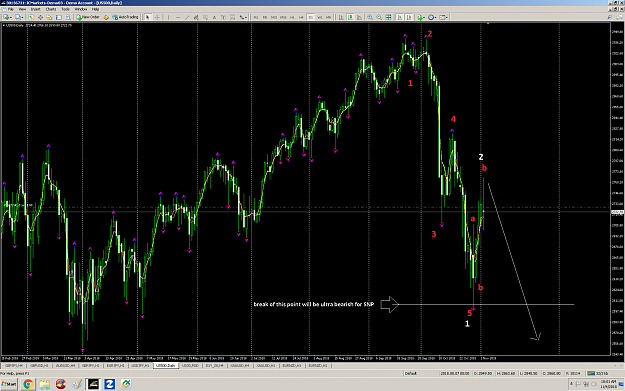Toggle chart Auto Scroll

point(399,17)
